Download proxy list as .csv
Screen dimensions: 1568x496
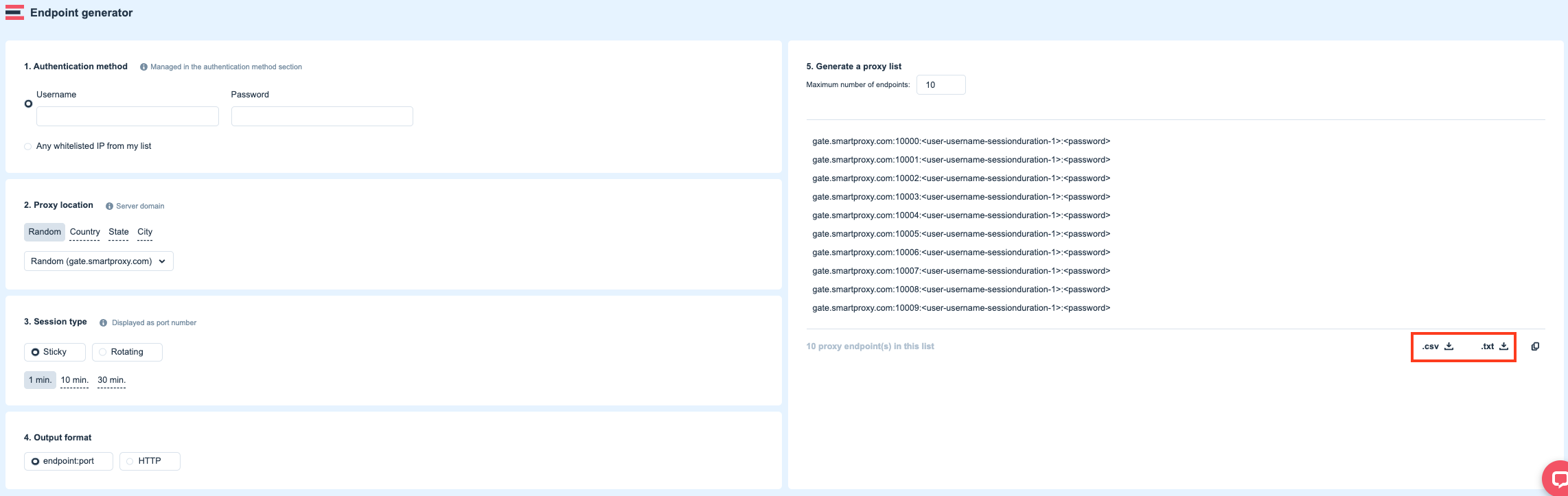(1438, 346)
